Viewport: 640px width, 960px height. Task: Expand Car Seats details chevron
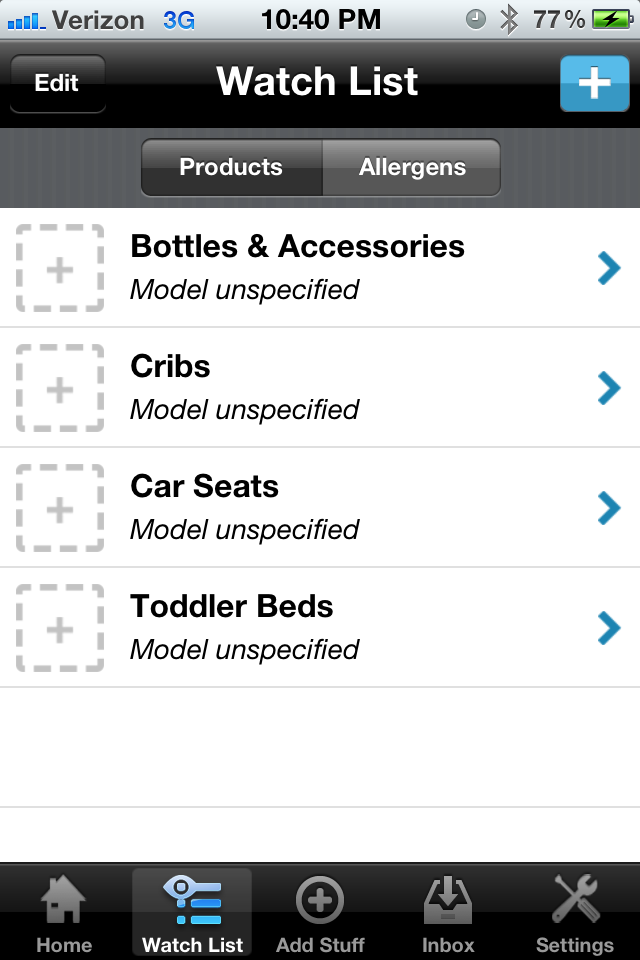pyautogui.click(x=608, y=508)
